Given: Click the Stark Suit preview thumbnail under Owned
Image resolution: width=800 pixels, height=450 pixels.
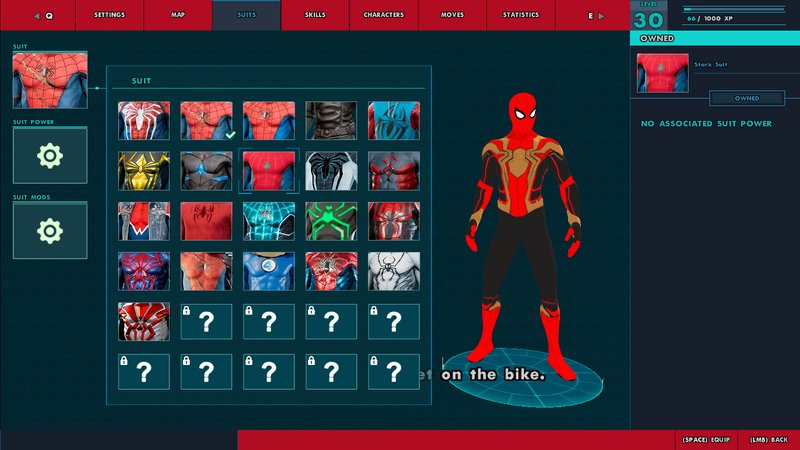Looking at the screenshot, I should (x=662, y=73).
